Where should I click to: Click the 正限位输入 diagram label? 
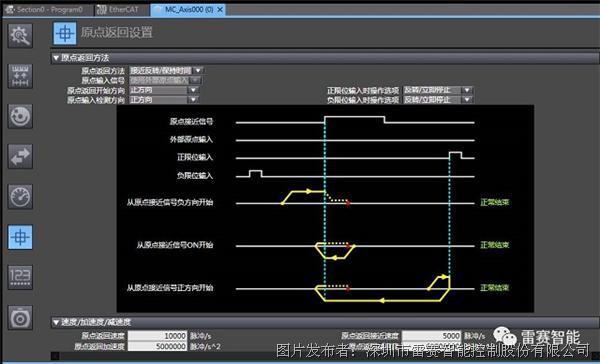coord(195,157)
